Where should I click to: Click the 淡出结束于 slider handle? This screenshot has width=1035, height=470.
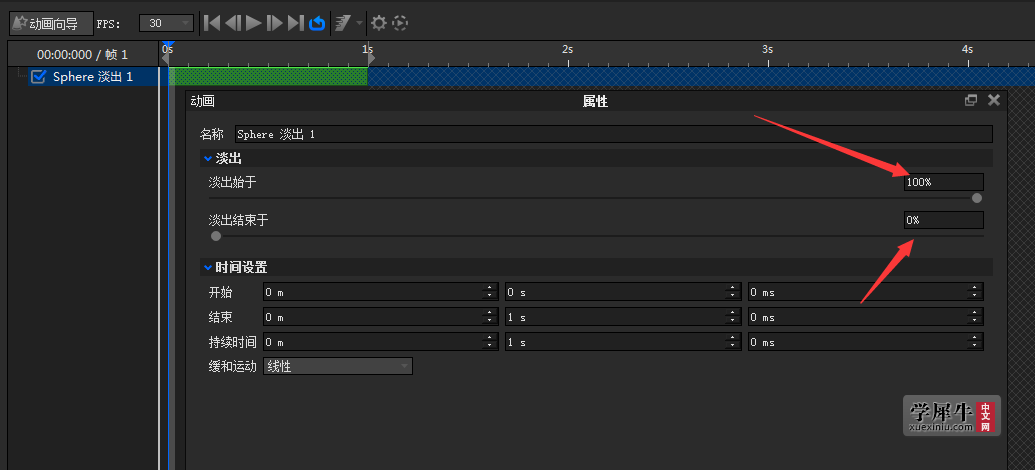[x=216, y=236]
